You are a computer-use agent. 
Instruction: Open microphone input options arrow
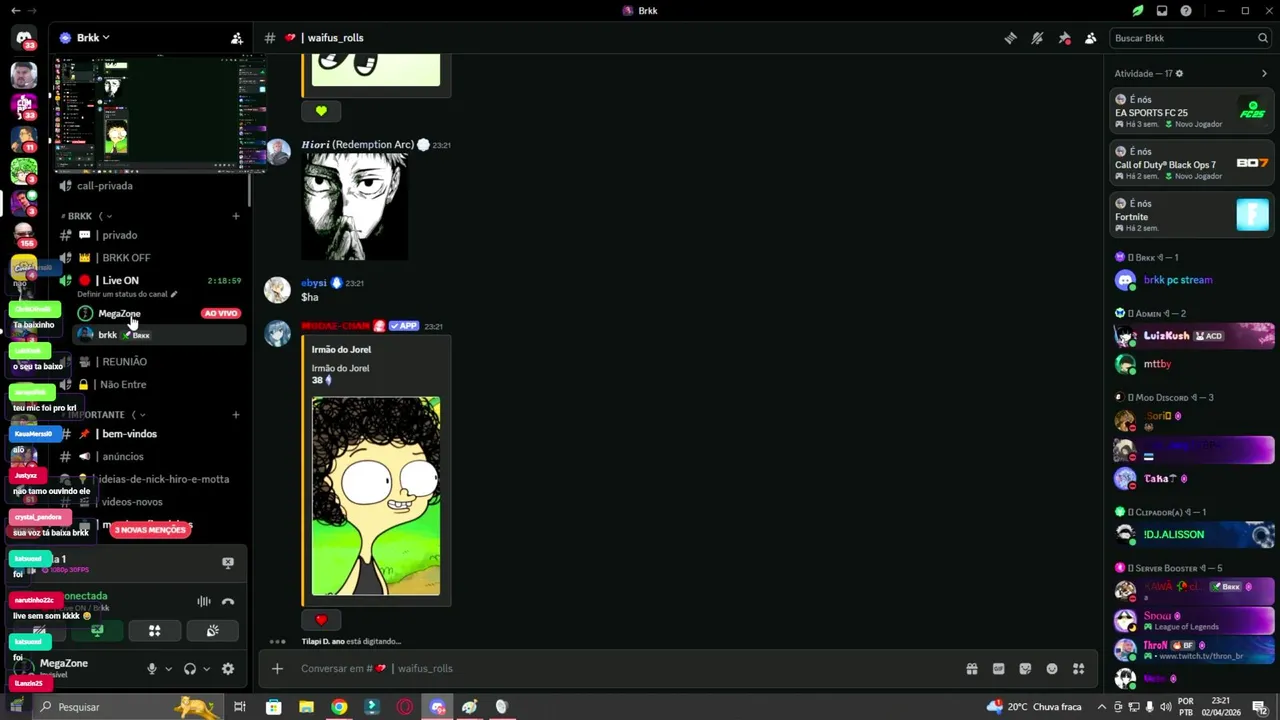(168, 669)
